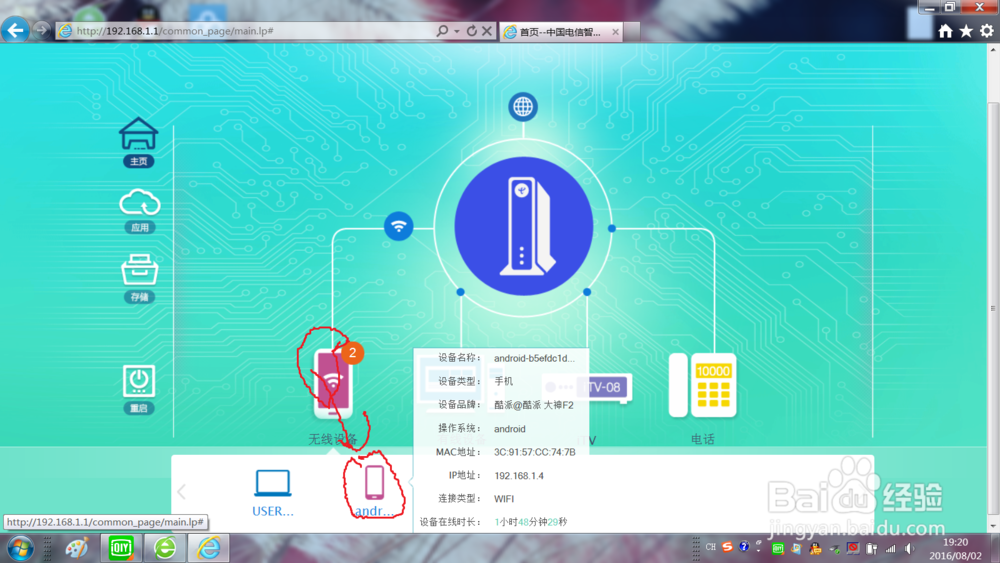
Task: Click the orange 2 device count badge
Action: [352, 353]
